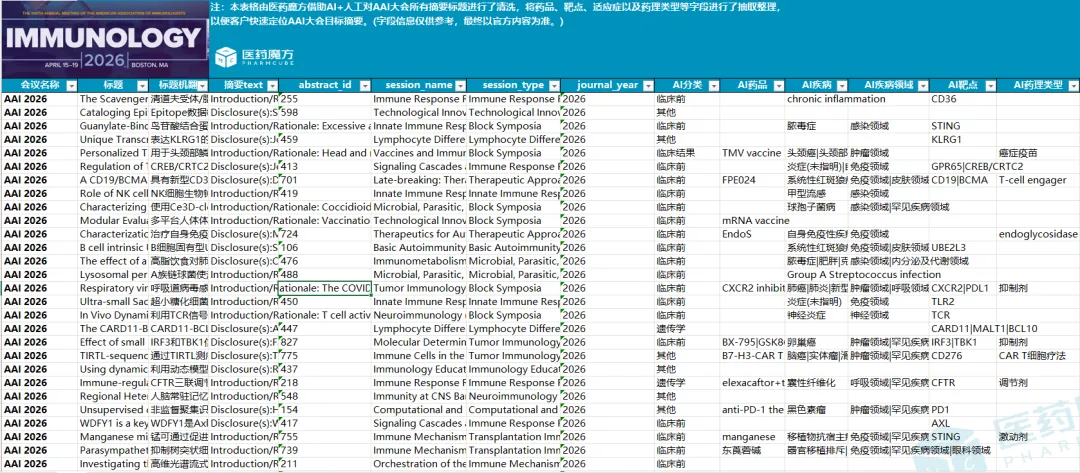1080x473 pixels.
Task: Select the 'endoglycosidase' pharmacology cell
Action: [x=1038, y=234]
